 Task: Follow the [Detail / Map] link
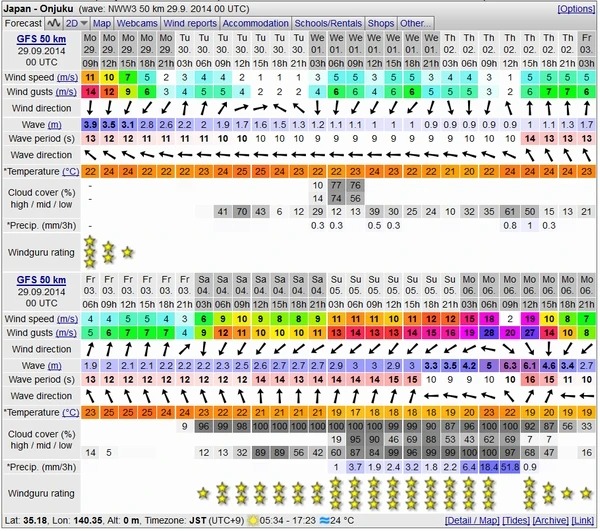[472, 521]
